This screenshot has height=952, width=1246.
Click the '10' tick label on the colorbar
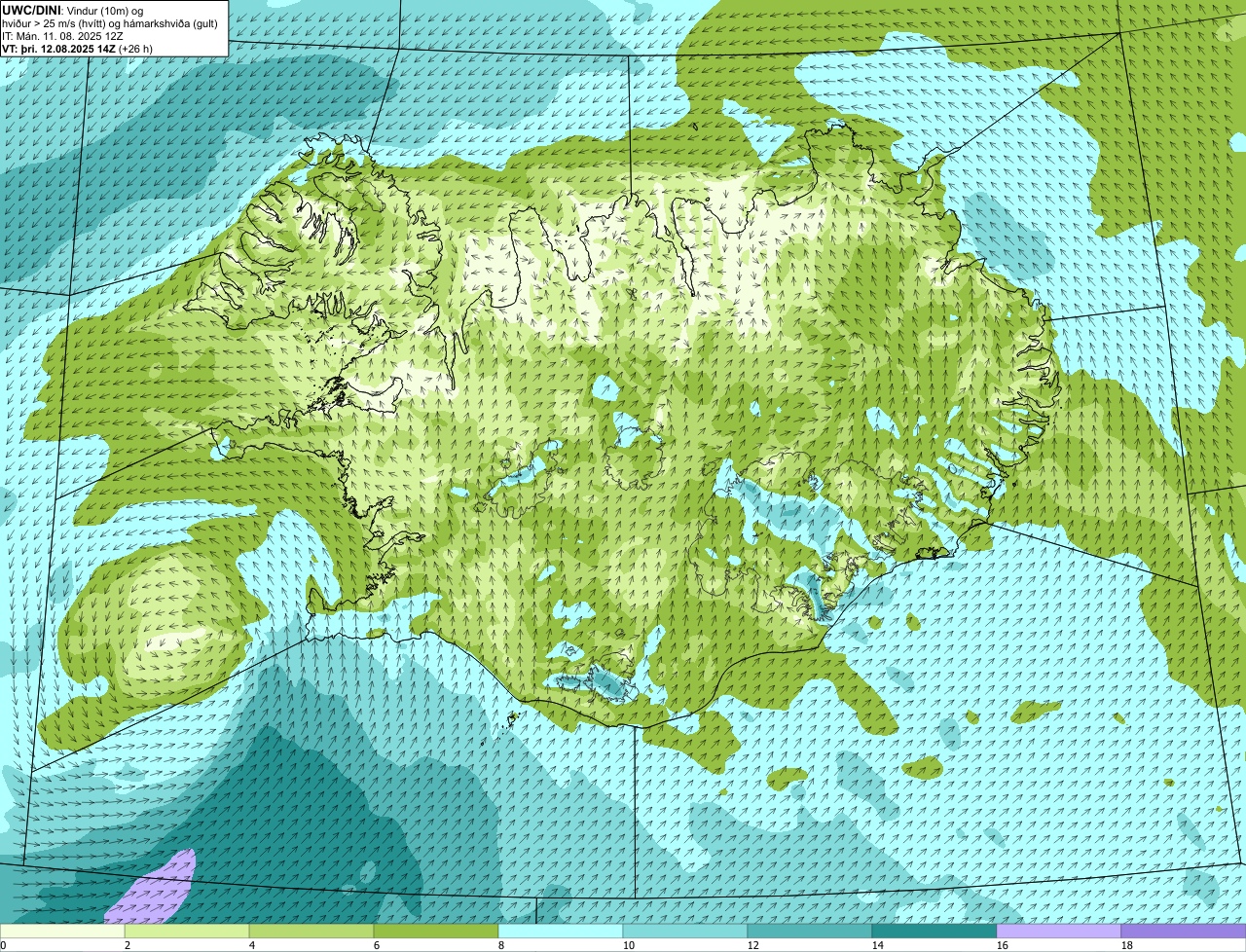(x=629, y=945)
